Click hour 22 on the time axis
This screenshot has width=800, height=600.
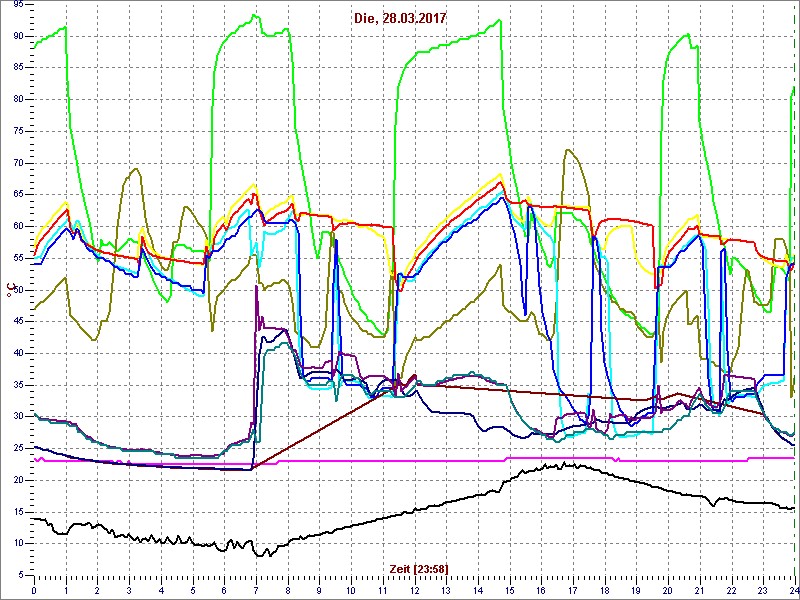[x=730, y=589]
